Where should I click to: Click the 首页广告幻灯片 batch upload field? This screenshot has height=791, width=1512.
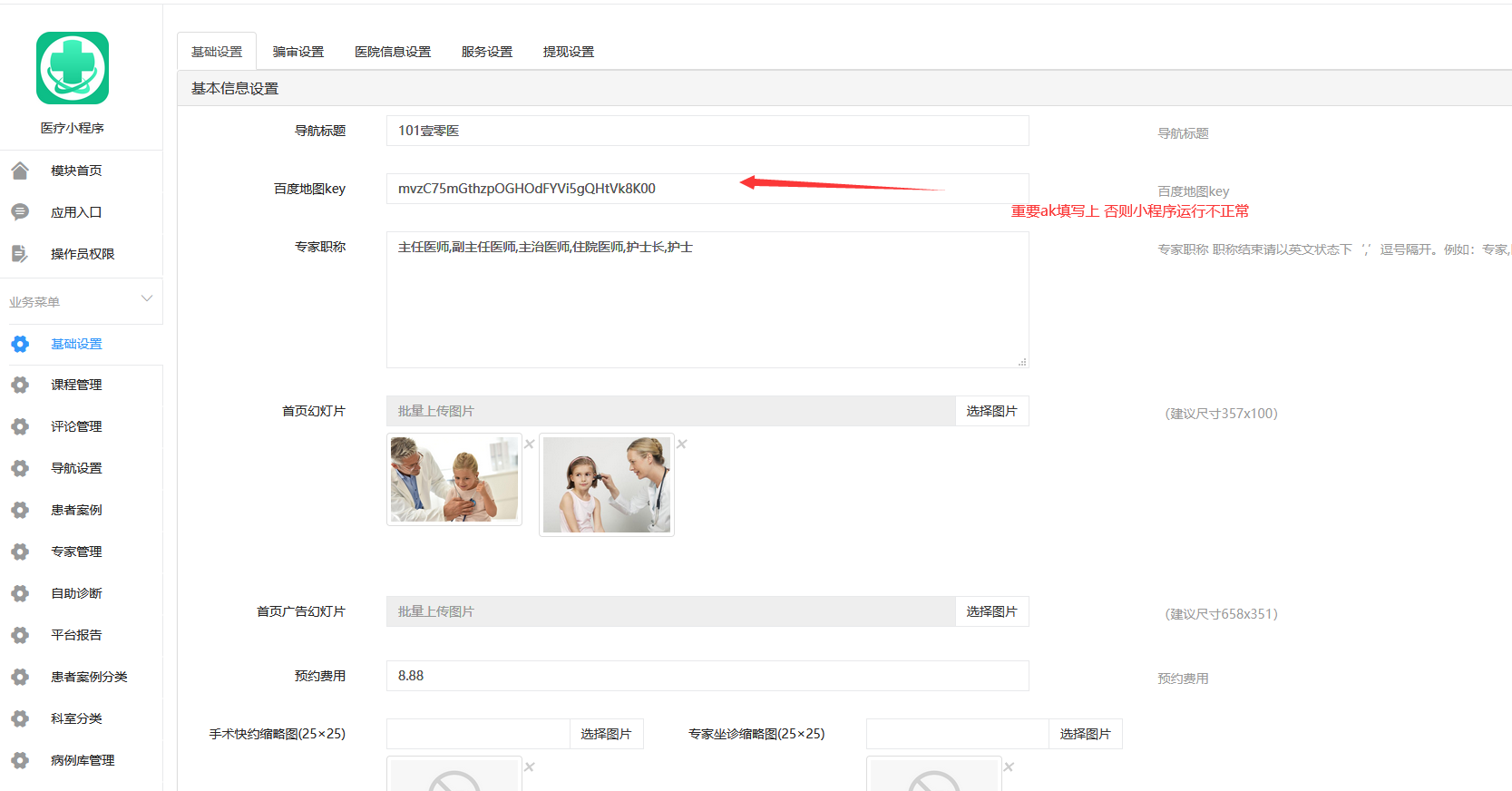point(671,611)
